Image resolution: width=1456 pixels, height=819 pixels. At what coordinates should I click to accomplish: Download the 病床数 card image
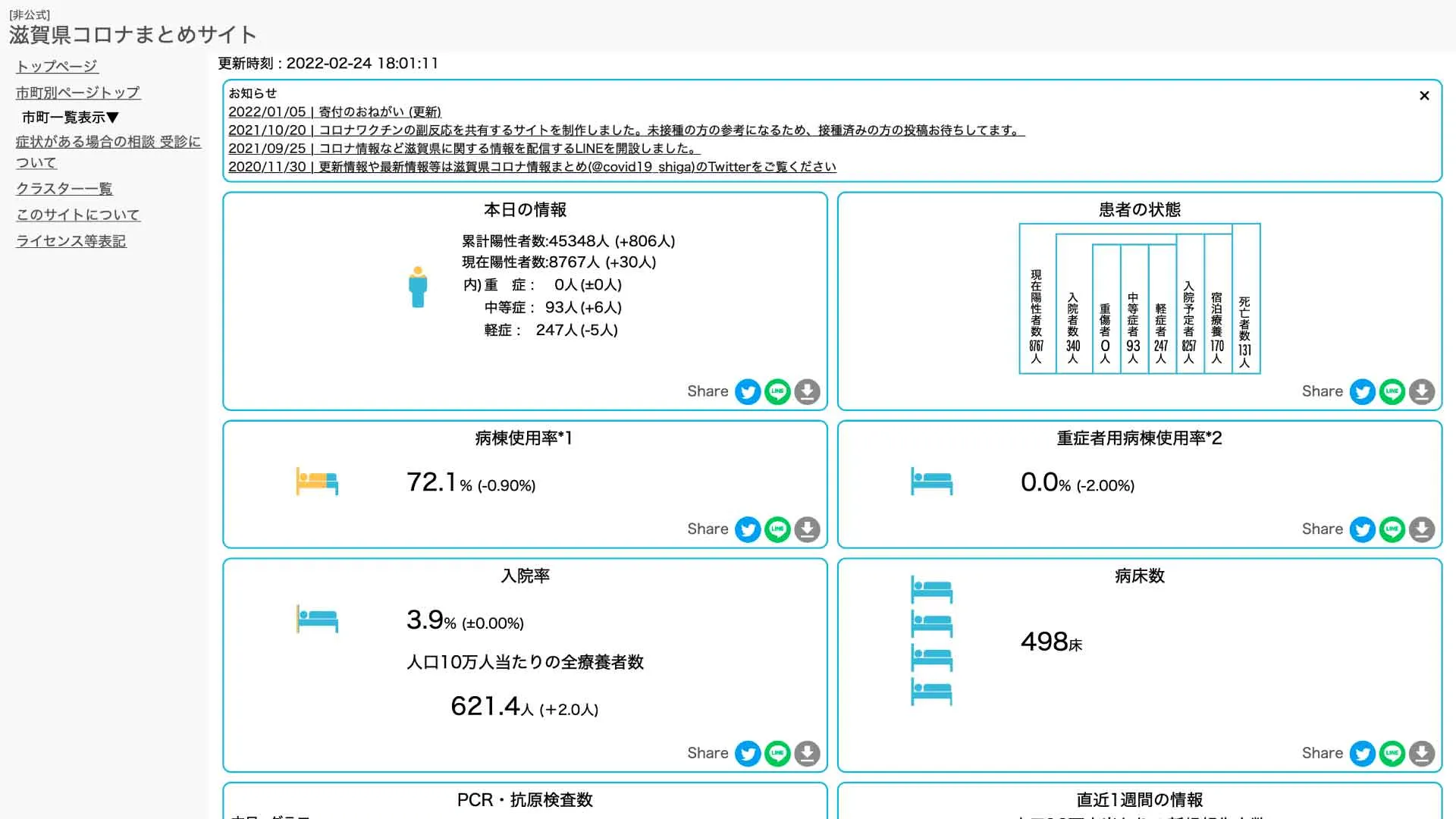point(1421,753)
